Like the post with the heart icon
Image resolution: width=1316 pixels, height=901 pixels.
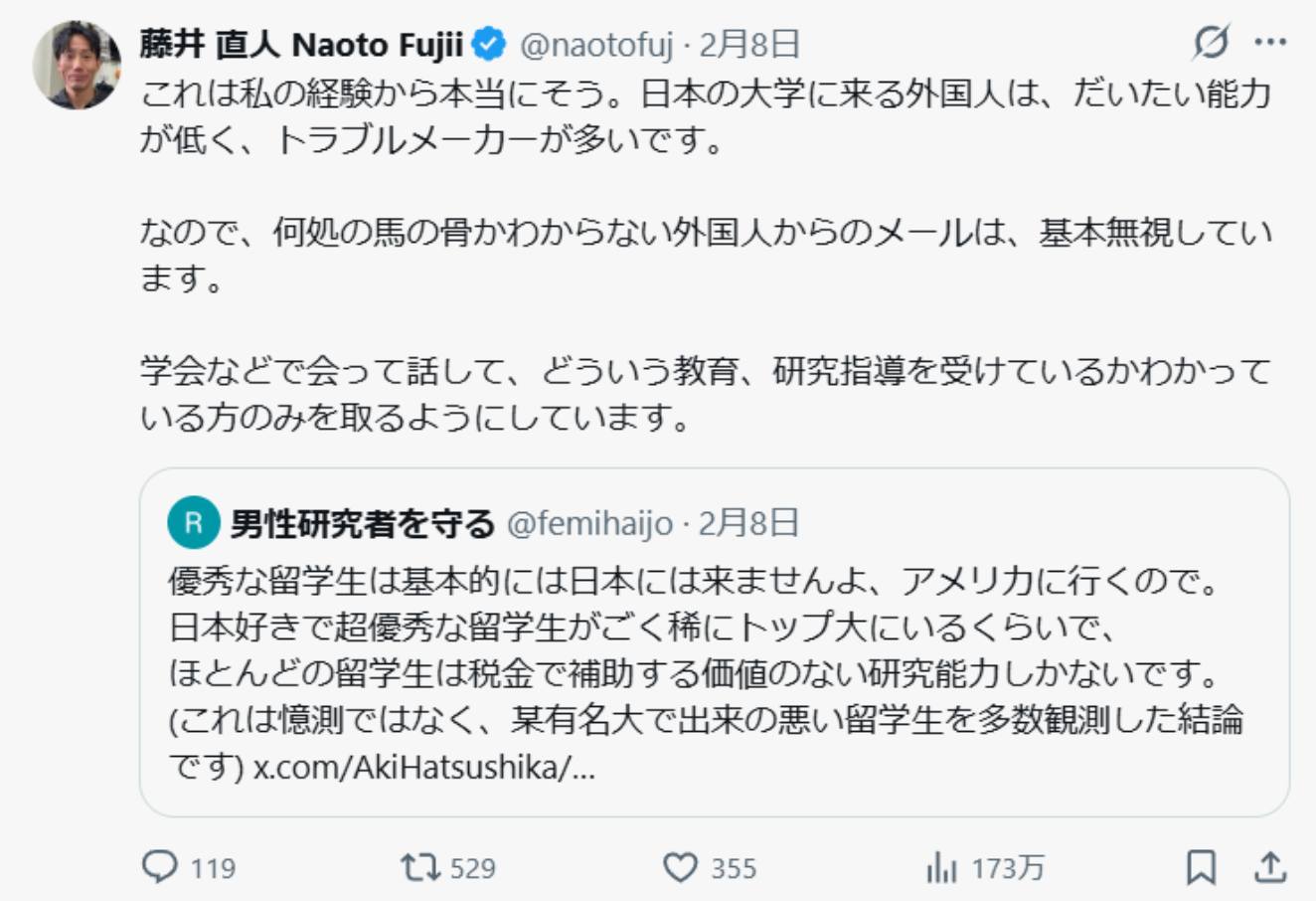coord(680,867)
